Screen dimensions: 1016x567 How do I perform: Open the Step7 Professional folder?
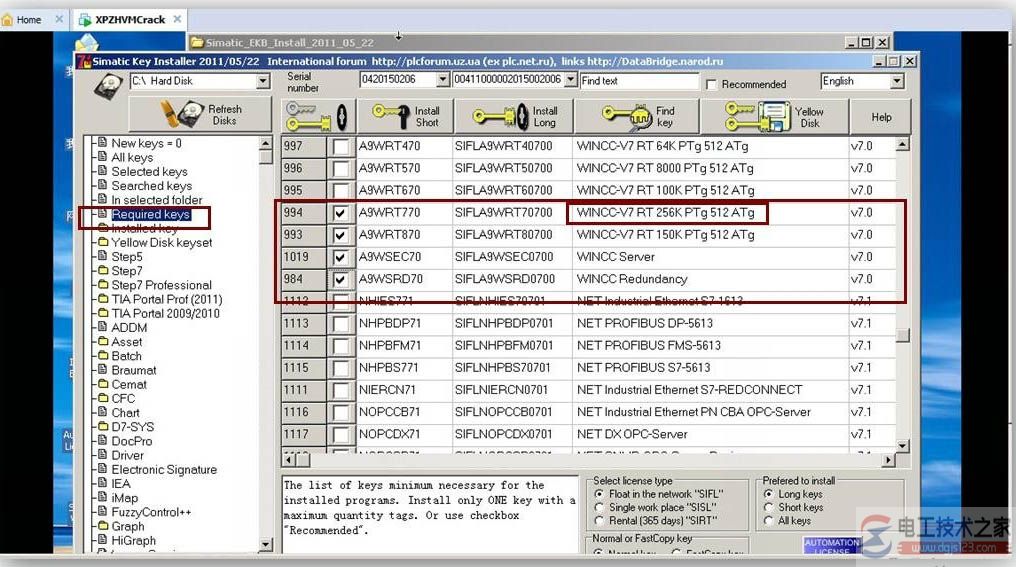161,285
